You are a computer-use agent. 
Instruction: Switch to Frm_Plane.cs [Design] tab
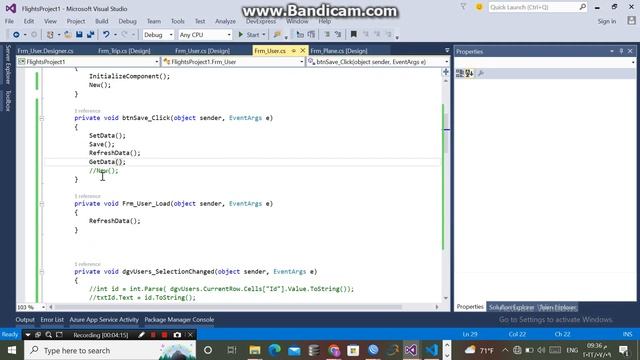coord(339,51)
